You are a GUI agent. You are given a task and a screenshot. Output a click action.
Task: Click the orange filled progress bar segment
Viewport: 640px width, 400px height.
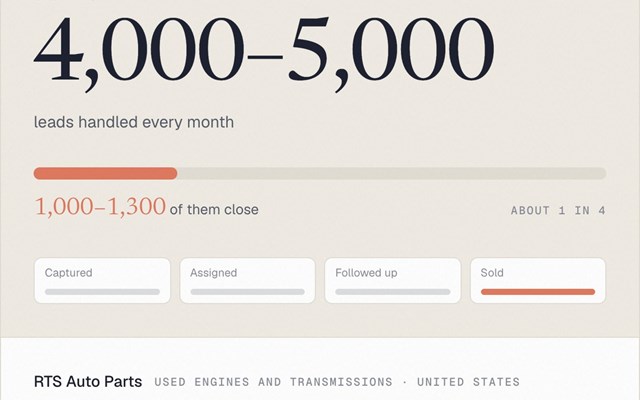[x=105, y=173]
